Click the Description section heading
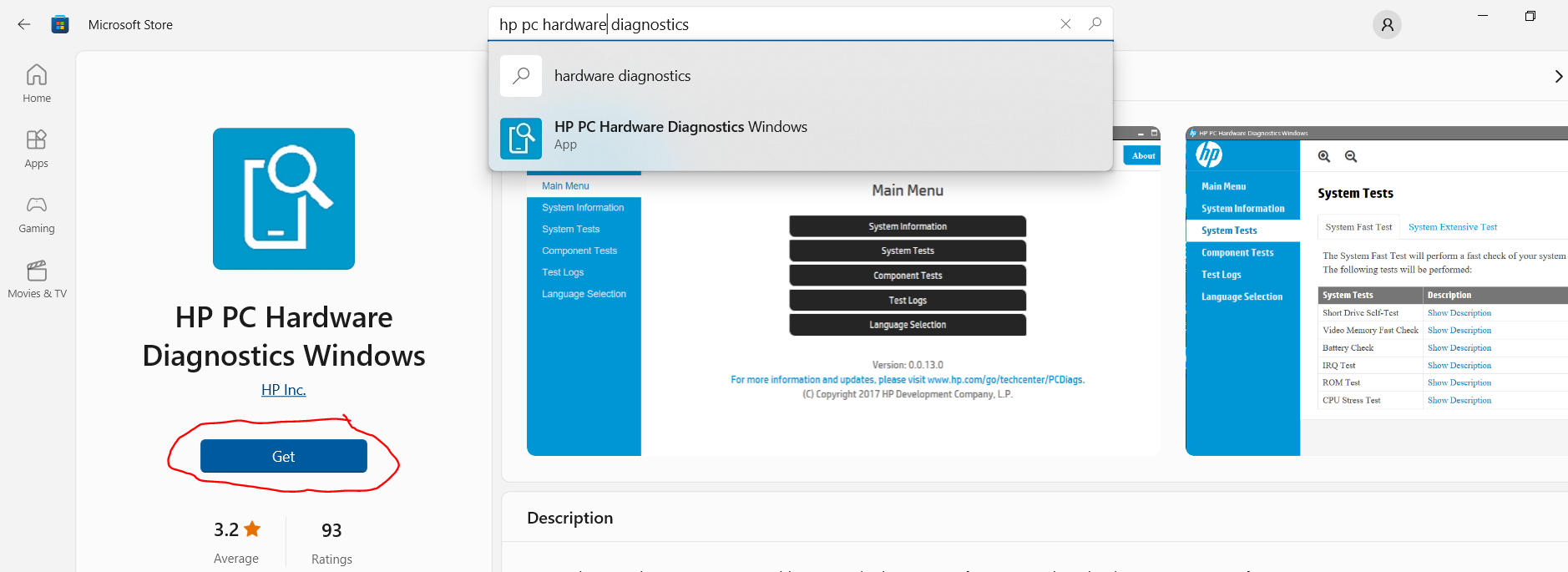This screenshot has width=1568, height=572. pyautogui.click(x=570, y=518)
